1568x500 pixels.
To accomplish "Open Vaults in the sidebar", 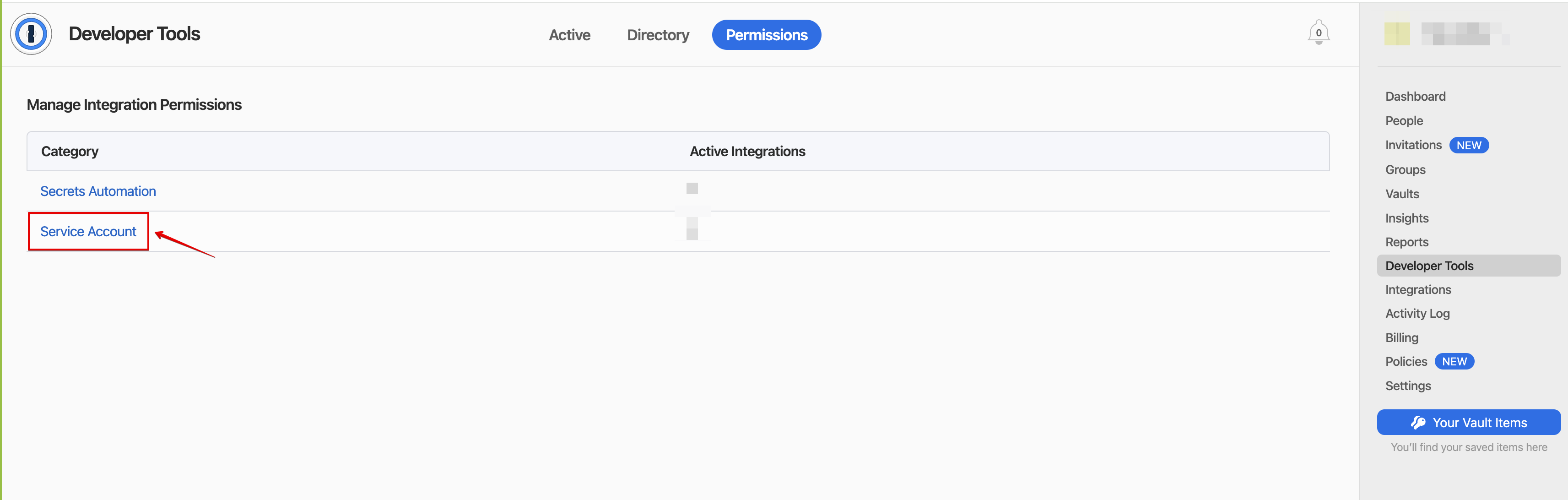I will tap(1402, 194).
